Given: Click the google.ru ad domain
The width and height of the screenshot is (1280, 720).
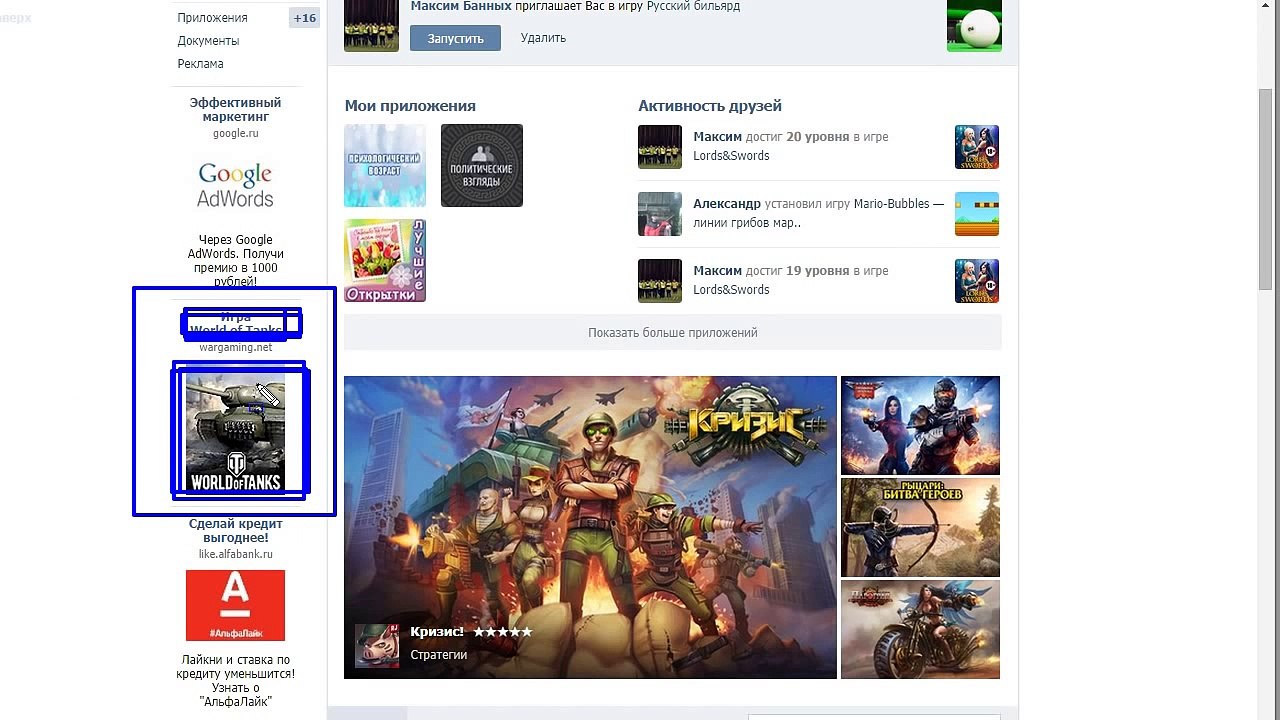Looking at the screenshot, I should pyautogui.click(x=235, y=133).
